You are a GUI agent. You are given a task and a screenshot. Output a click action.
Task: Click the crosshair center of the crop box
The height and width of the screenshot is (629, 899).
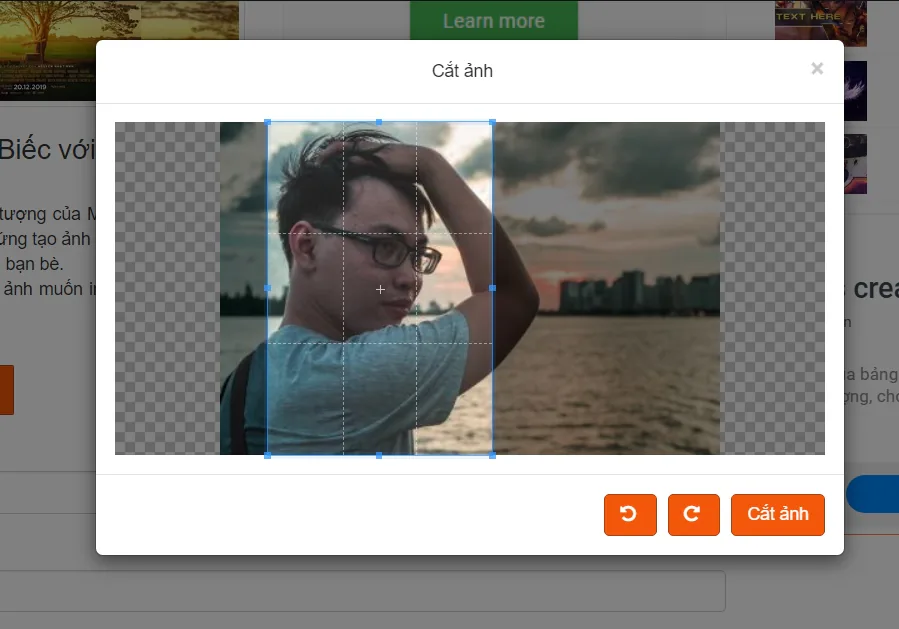point(380,290)
